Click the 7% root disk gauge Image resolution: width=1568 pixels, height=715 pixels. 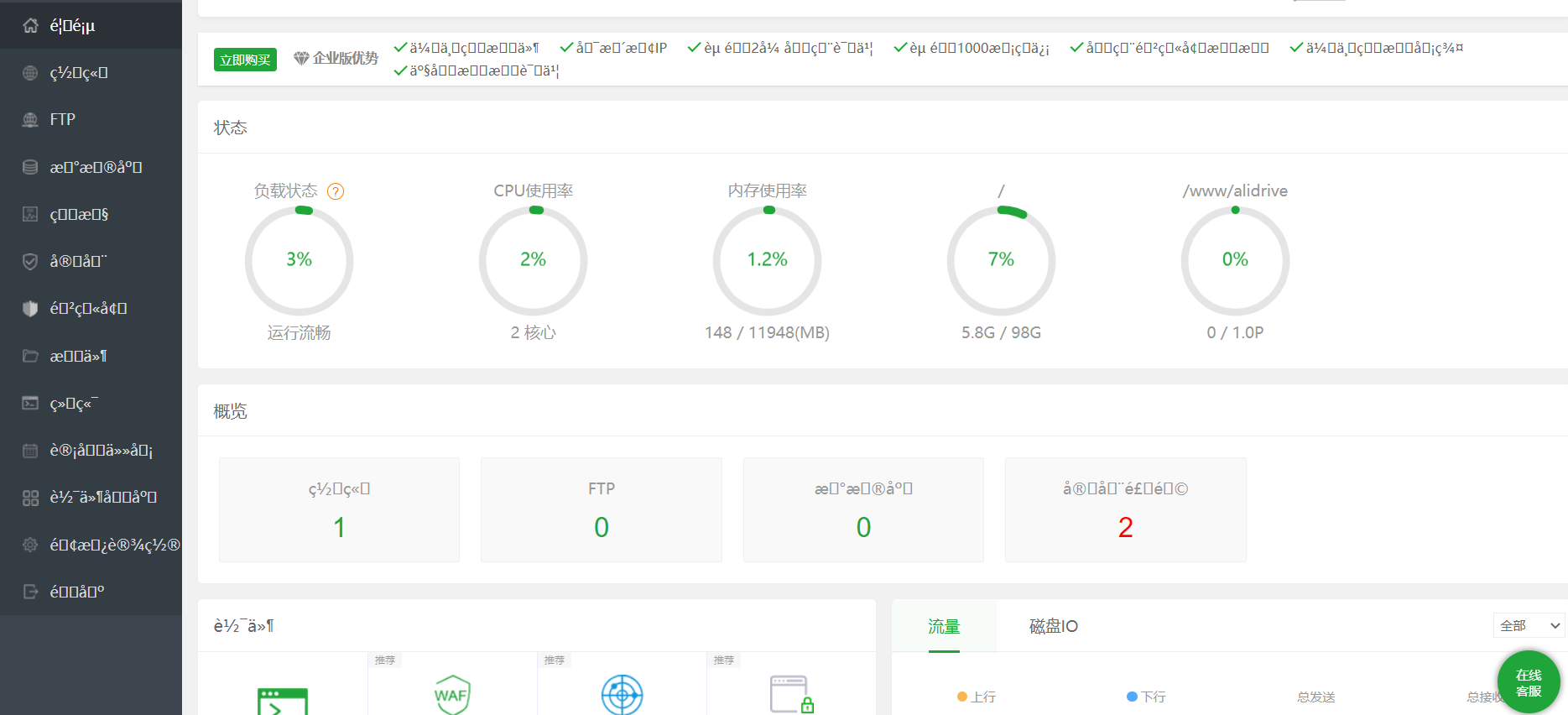pos(1002,260)
